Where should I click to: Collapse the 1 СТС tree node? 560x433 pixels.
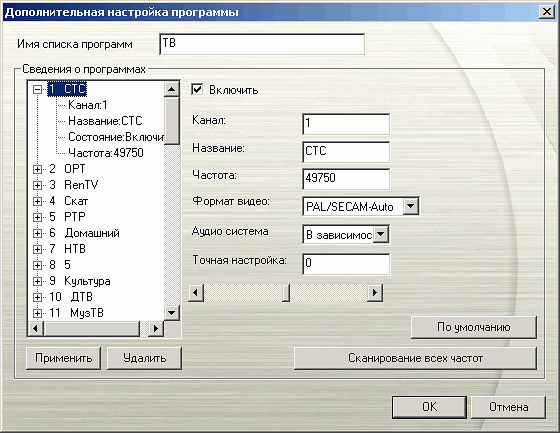(38, 89)
